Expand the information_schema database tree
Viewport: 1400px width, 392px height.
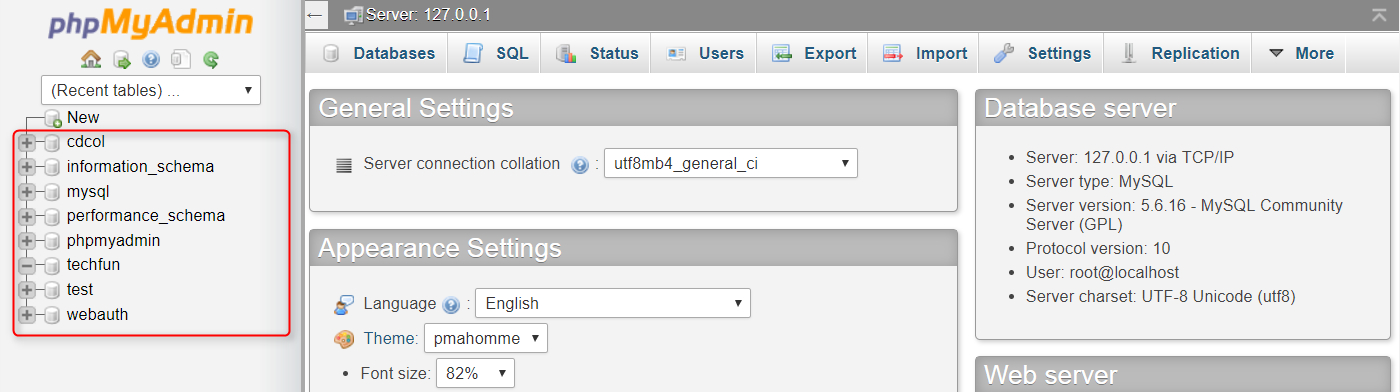27,167
